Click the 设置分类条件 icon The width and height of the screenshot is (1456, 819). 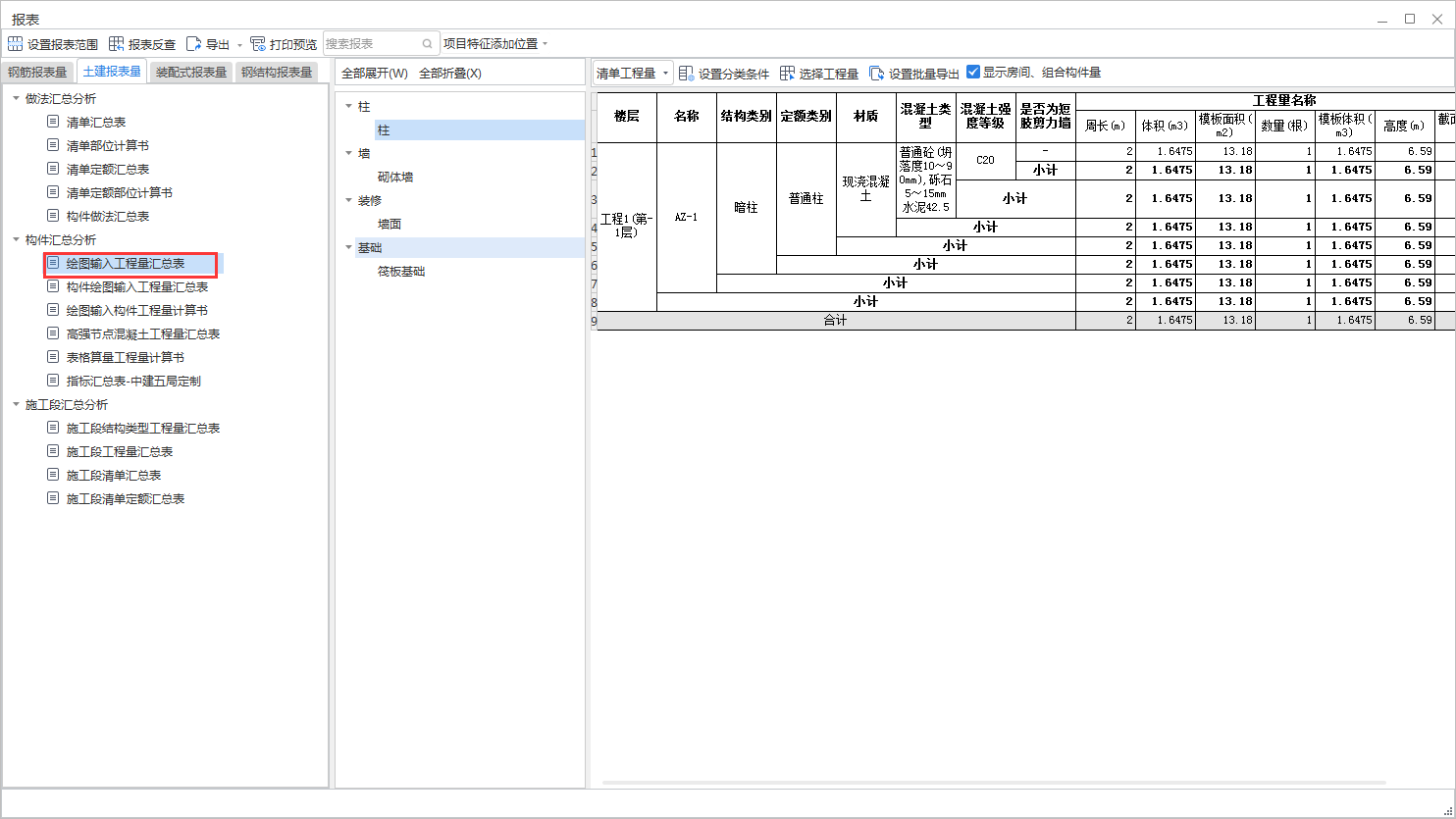[686, 74]
